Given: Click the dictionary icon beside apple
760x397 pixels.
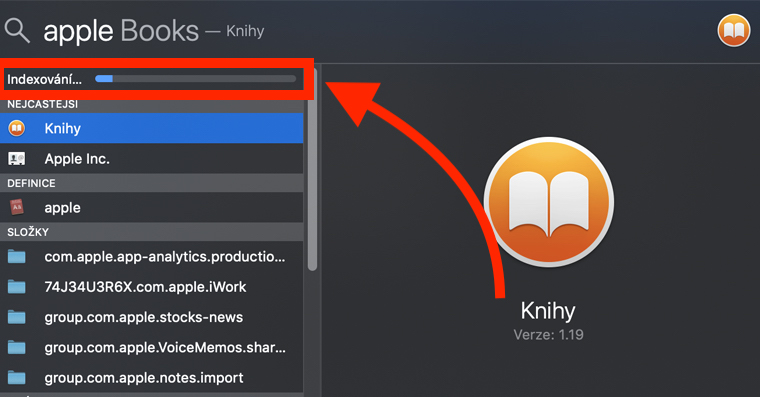Looking at the screenshot, I should (17, 207).
